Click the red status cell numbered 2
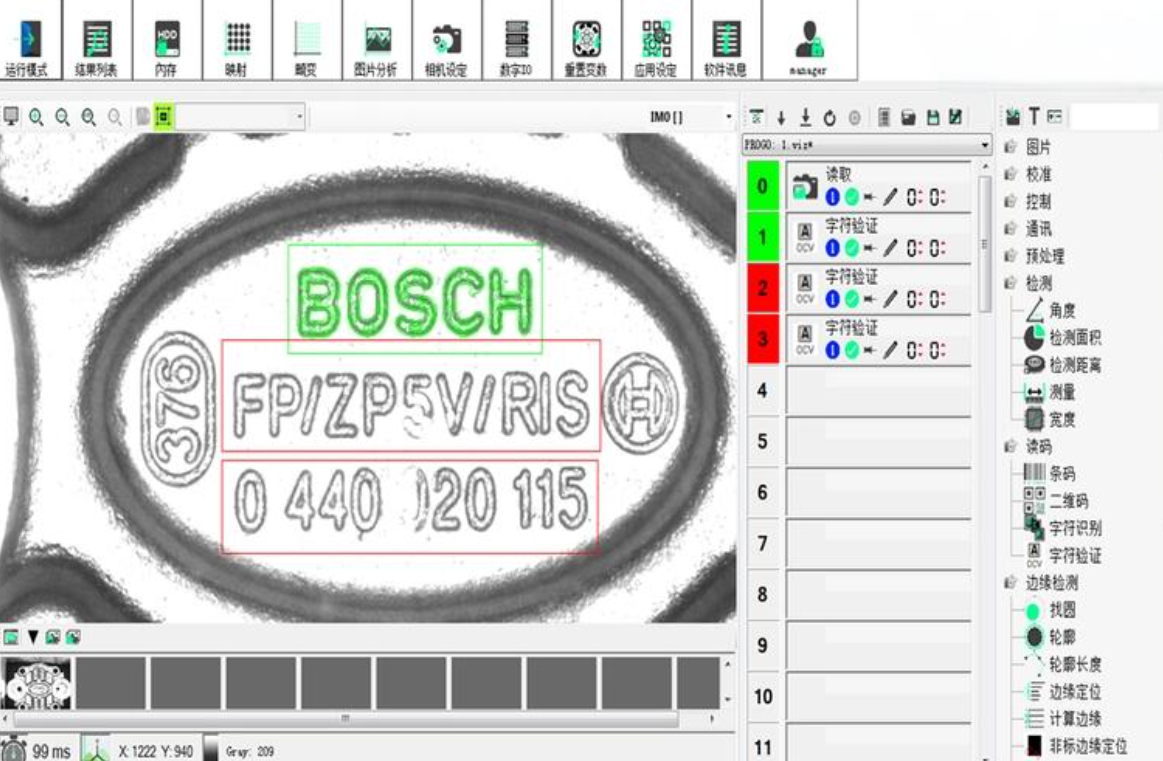 tap(762, 288)
